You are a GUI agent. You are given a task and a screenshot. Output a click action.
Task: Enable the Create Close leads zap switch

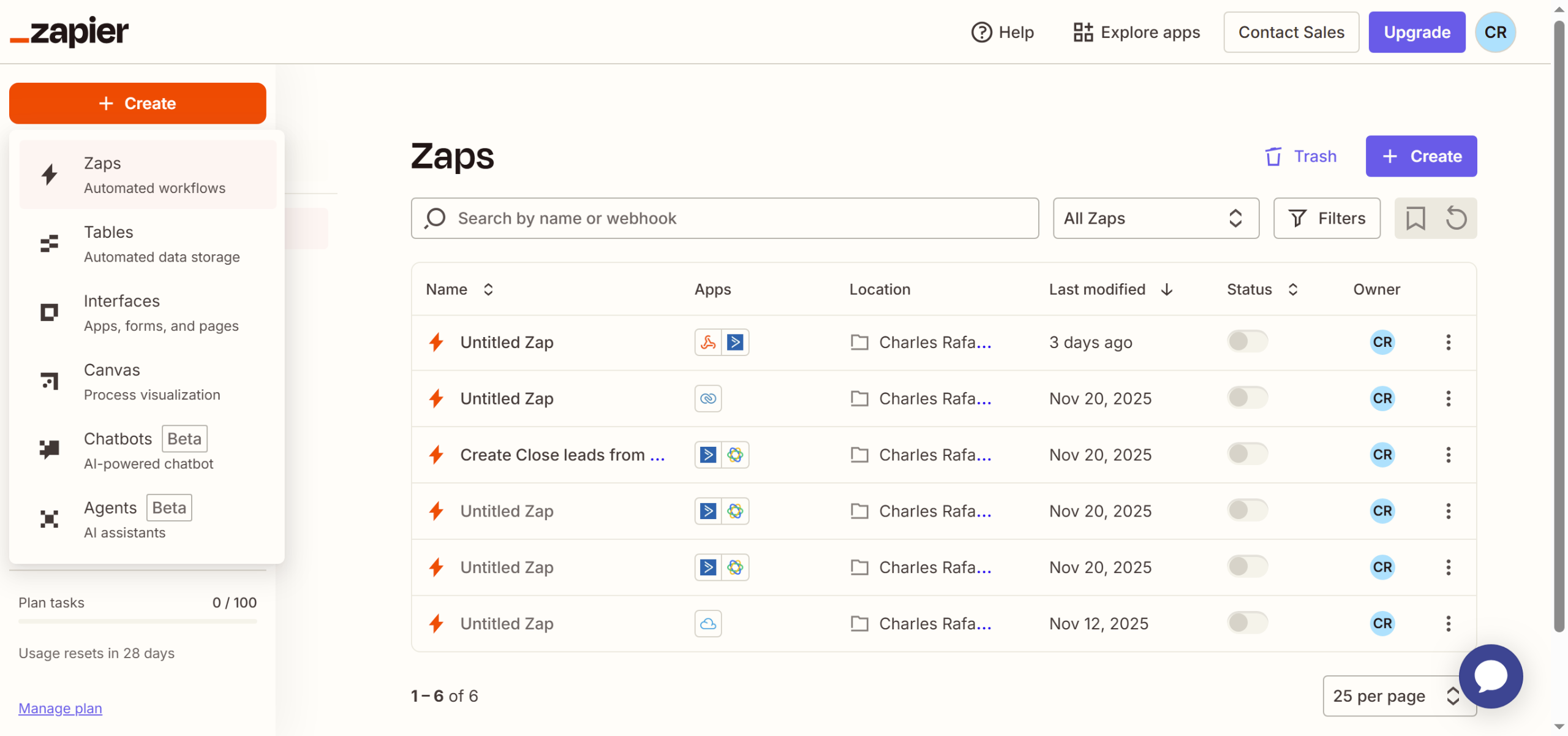coord(1246,454)
